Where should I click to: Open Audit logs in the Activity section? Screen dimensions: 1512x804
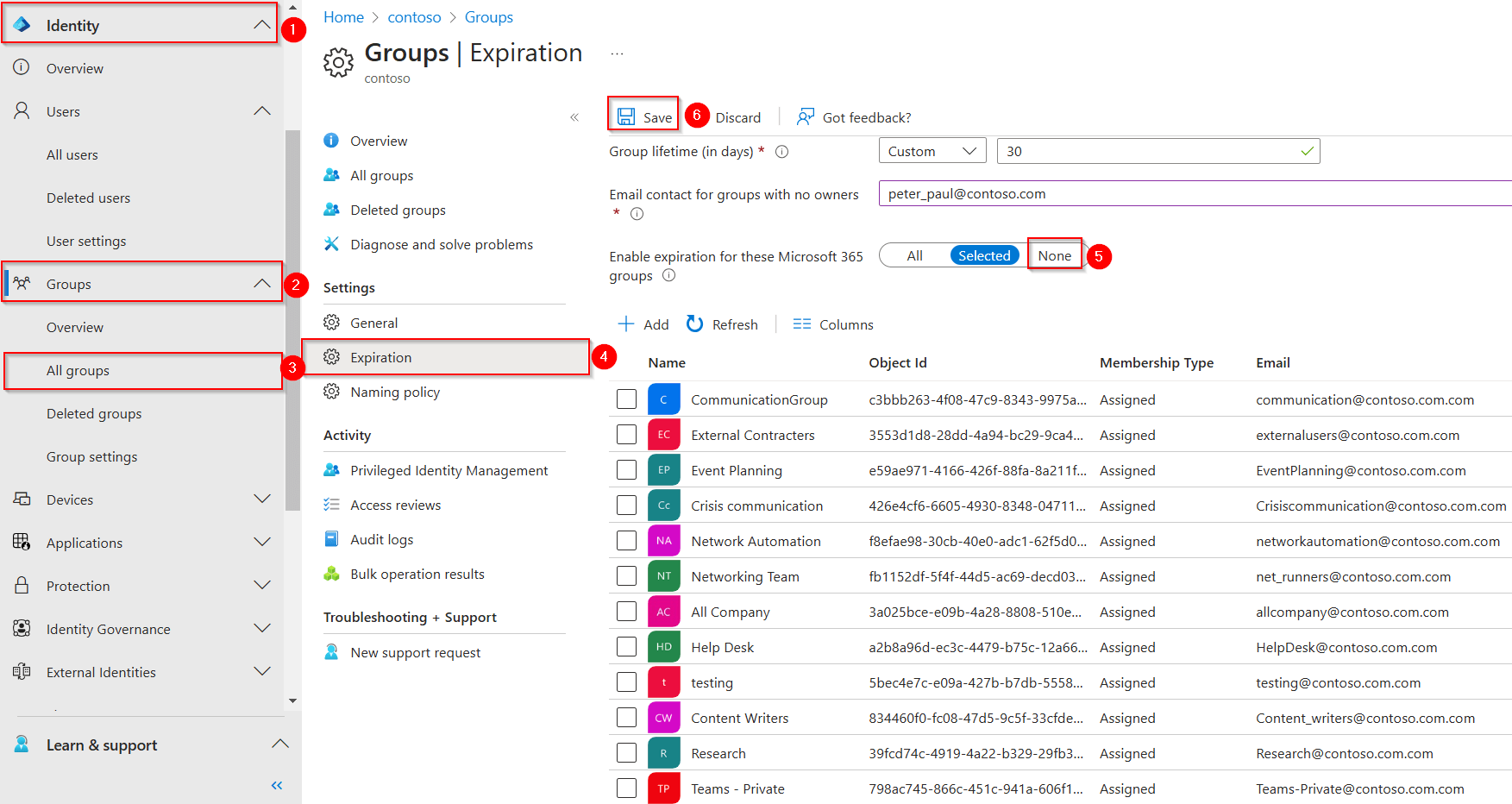coord(383,539)
